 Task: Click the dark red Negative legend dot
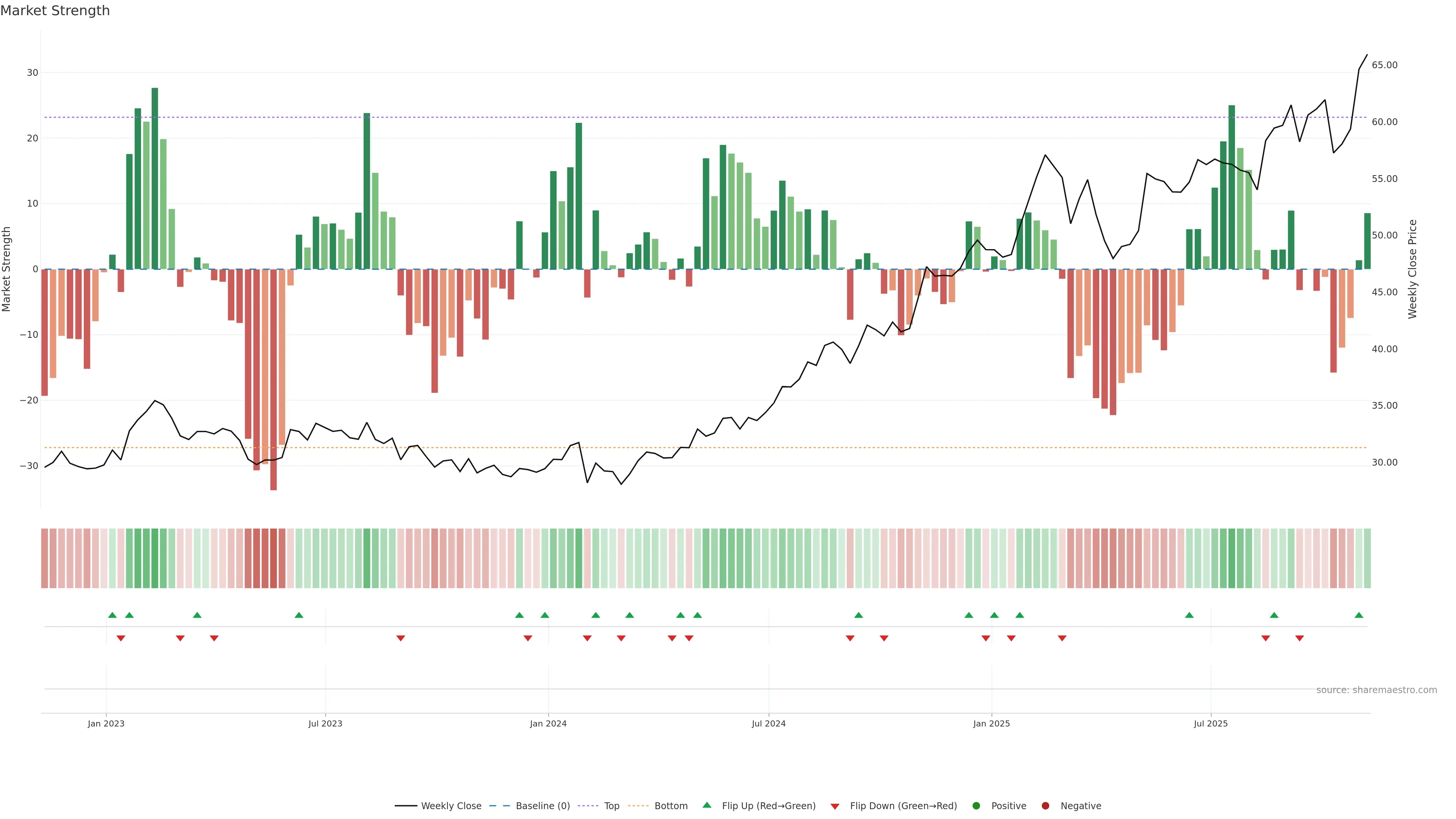click(x=1045, y=805)
